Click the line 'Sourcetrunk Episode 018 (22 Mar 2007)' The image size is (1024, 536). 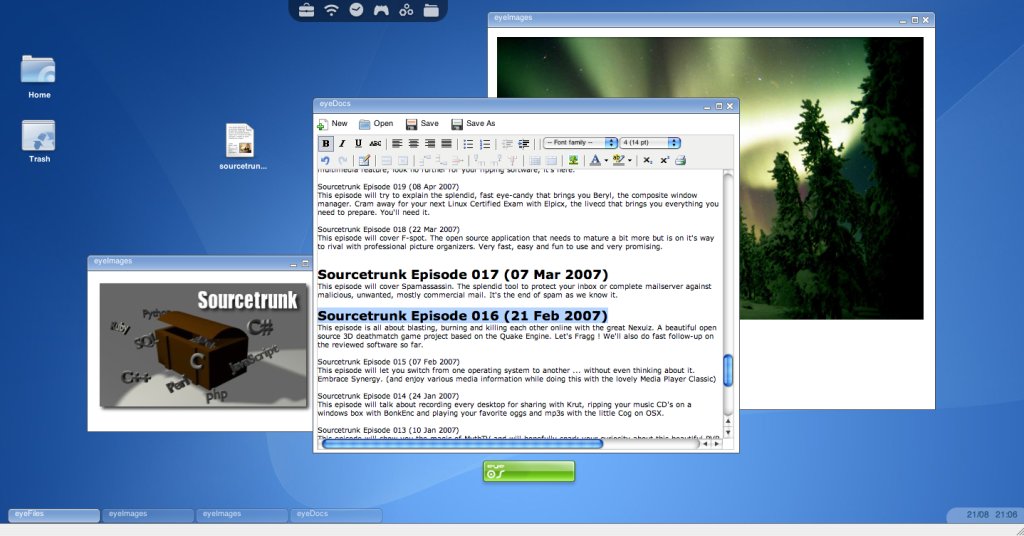[388, 229]
